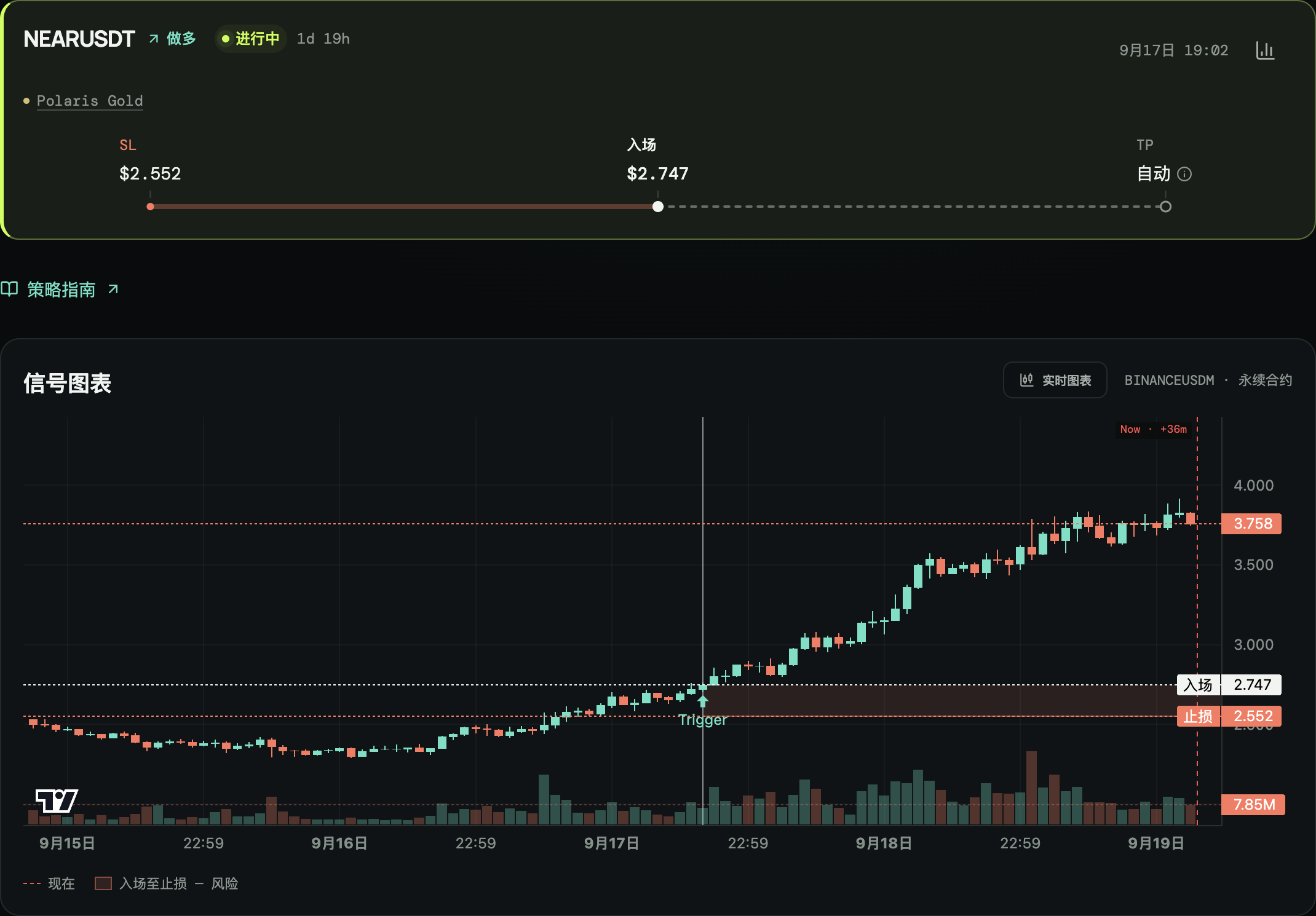Click the 进行中 status badge
1316x916 pixels.
coord(250,39)
